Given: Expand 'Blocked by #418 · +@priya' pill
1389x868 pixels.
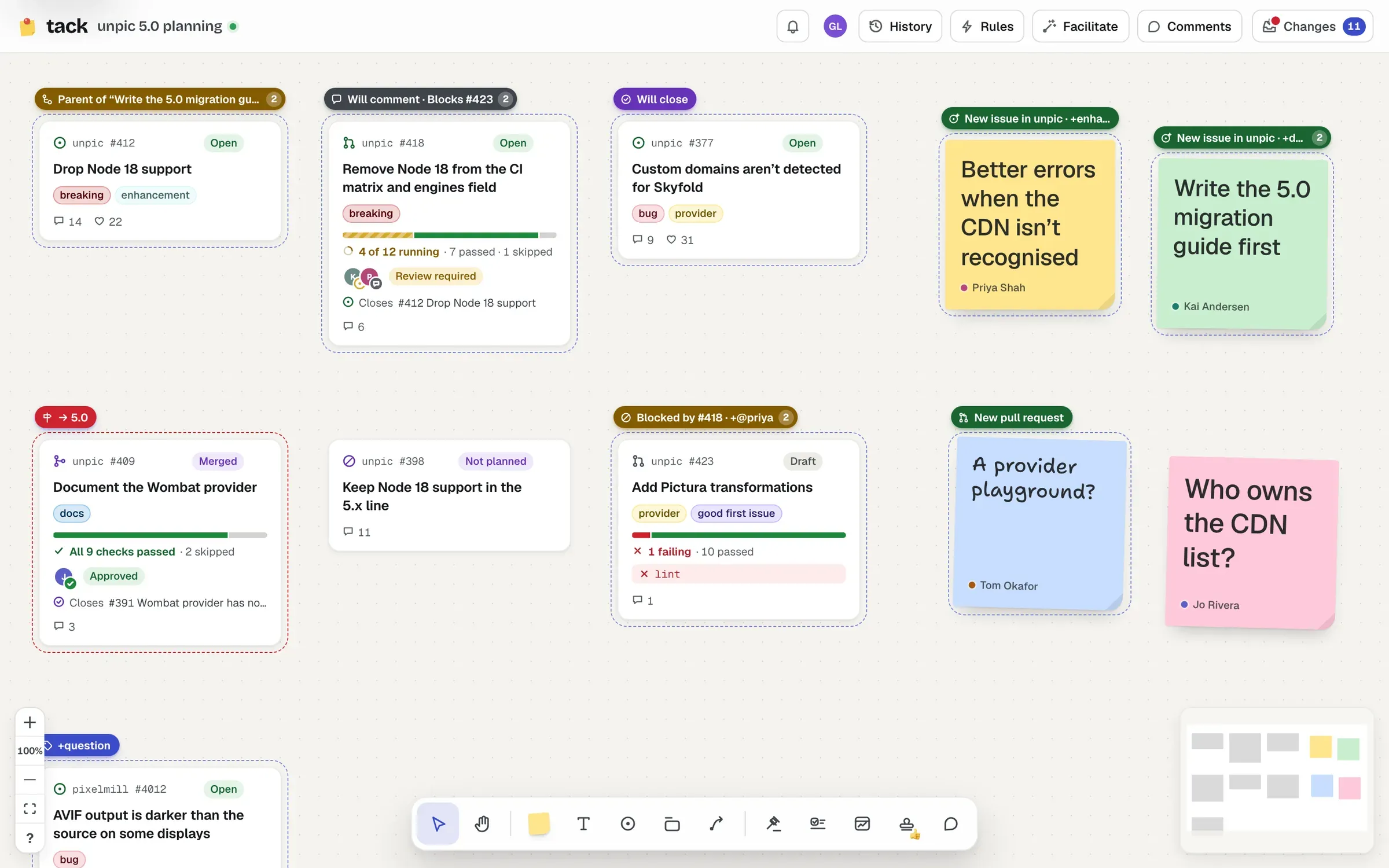Looking at the screenshot, I should (705, 417).
